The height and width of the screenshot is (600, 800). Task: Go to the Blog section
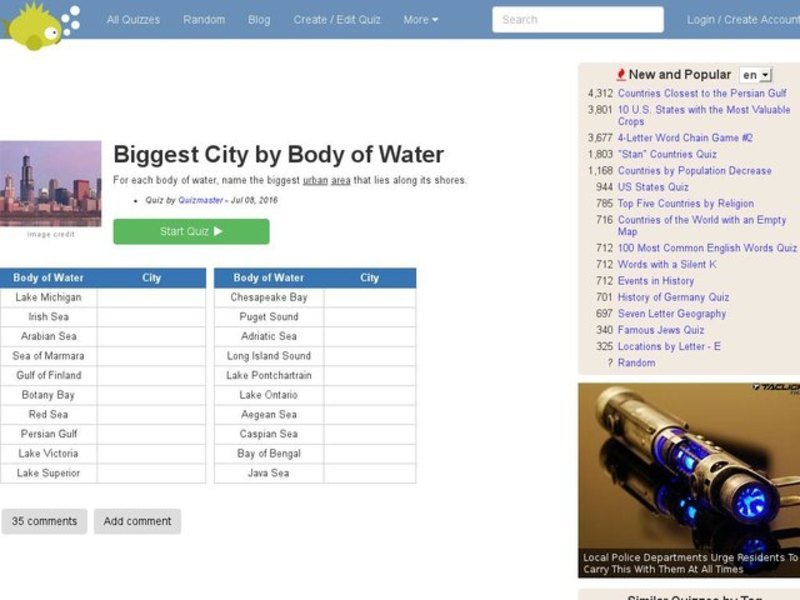pyautogui.click(x=259, y=19)
